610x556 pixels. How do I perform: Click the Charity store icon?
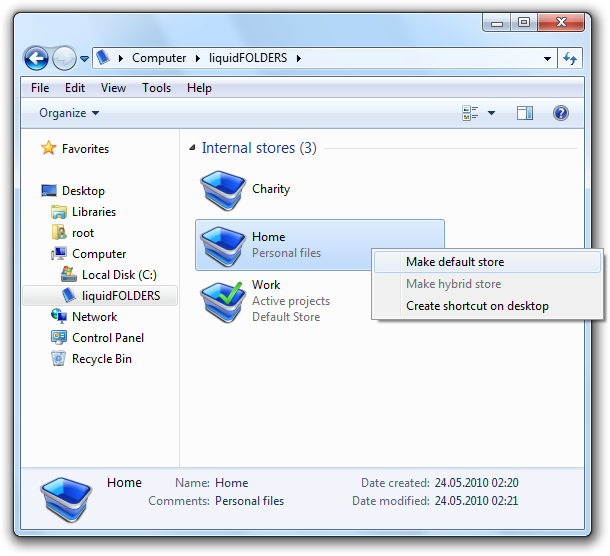[221, 190]
